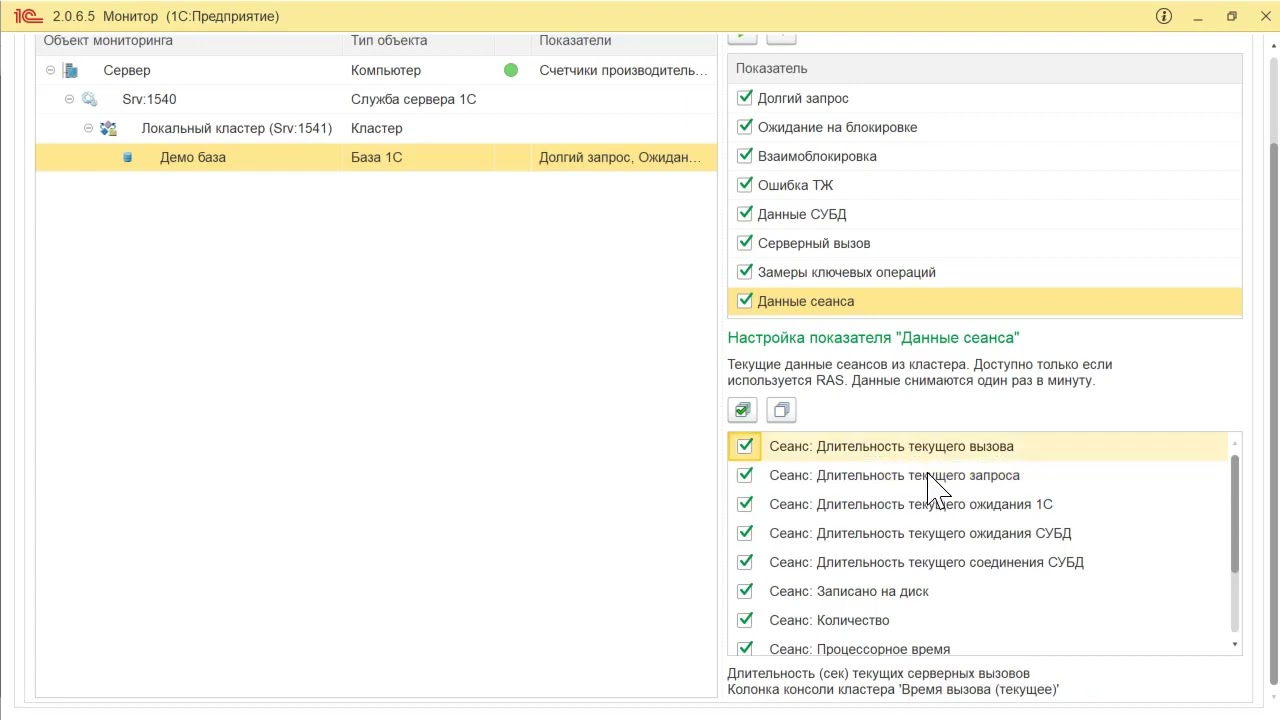Uncheck Сеанс: Длительность текущего запроса checkbox
This screenshot has height=720, width=1280.
tap(744, 475)
